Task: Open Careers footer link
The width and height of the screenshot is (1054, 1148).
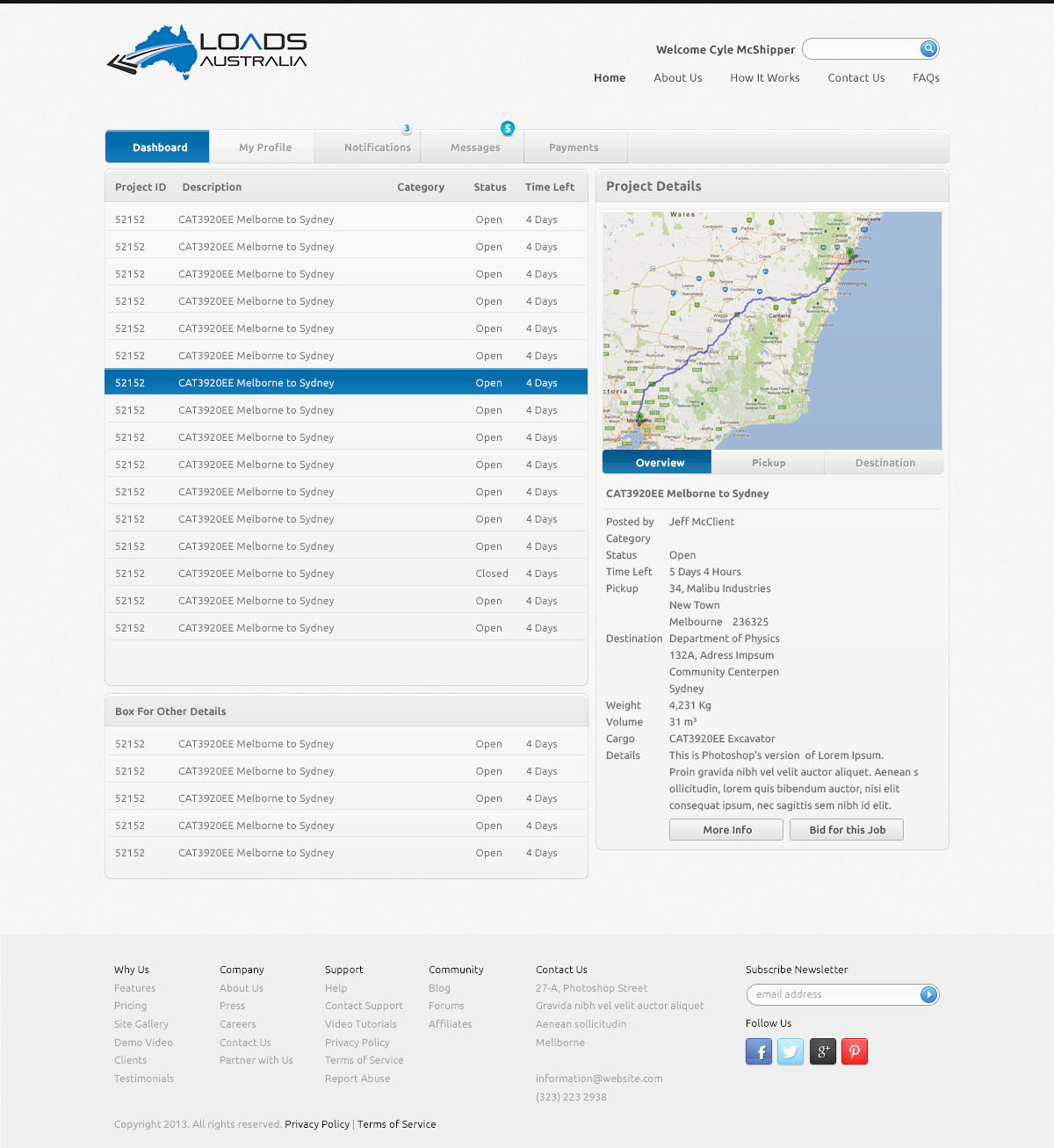Action: (x=238, y=1023)
